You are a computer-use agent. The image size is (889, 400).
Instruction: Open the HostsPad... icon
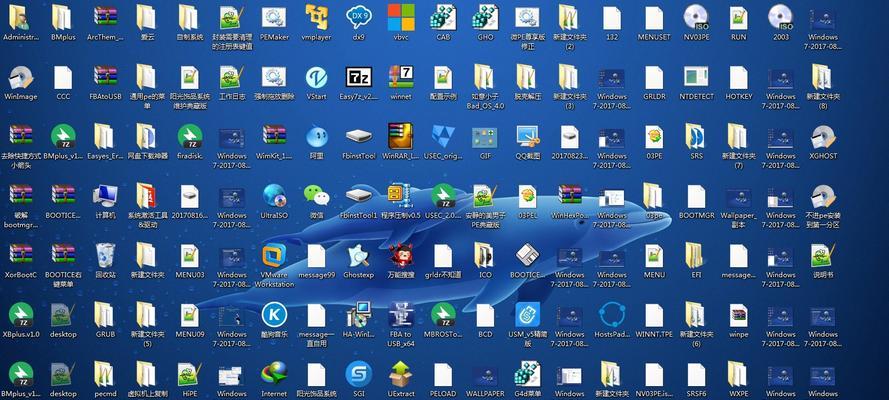612,316
